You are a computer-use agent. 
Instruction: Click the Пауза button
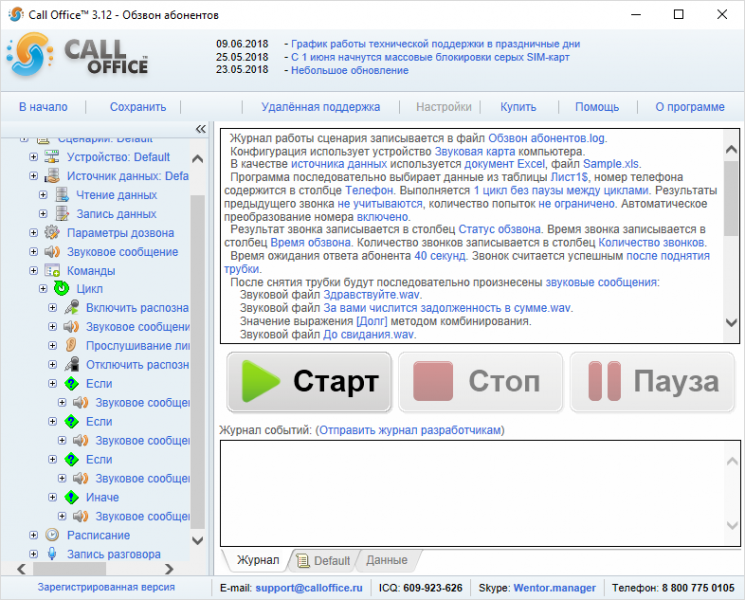[652, 382]
